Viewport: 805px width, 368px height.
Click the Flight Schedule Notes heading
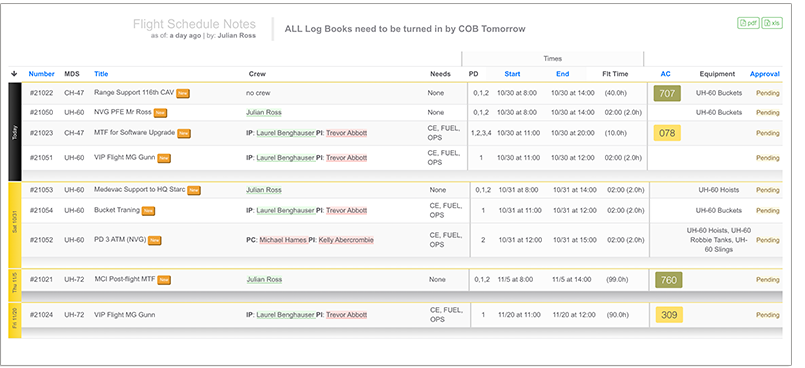(194, 24)
